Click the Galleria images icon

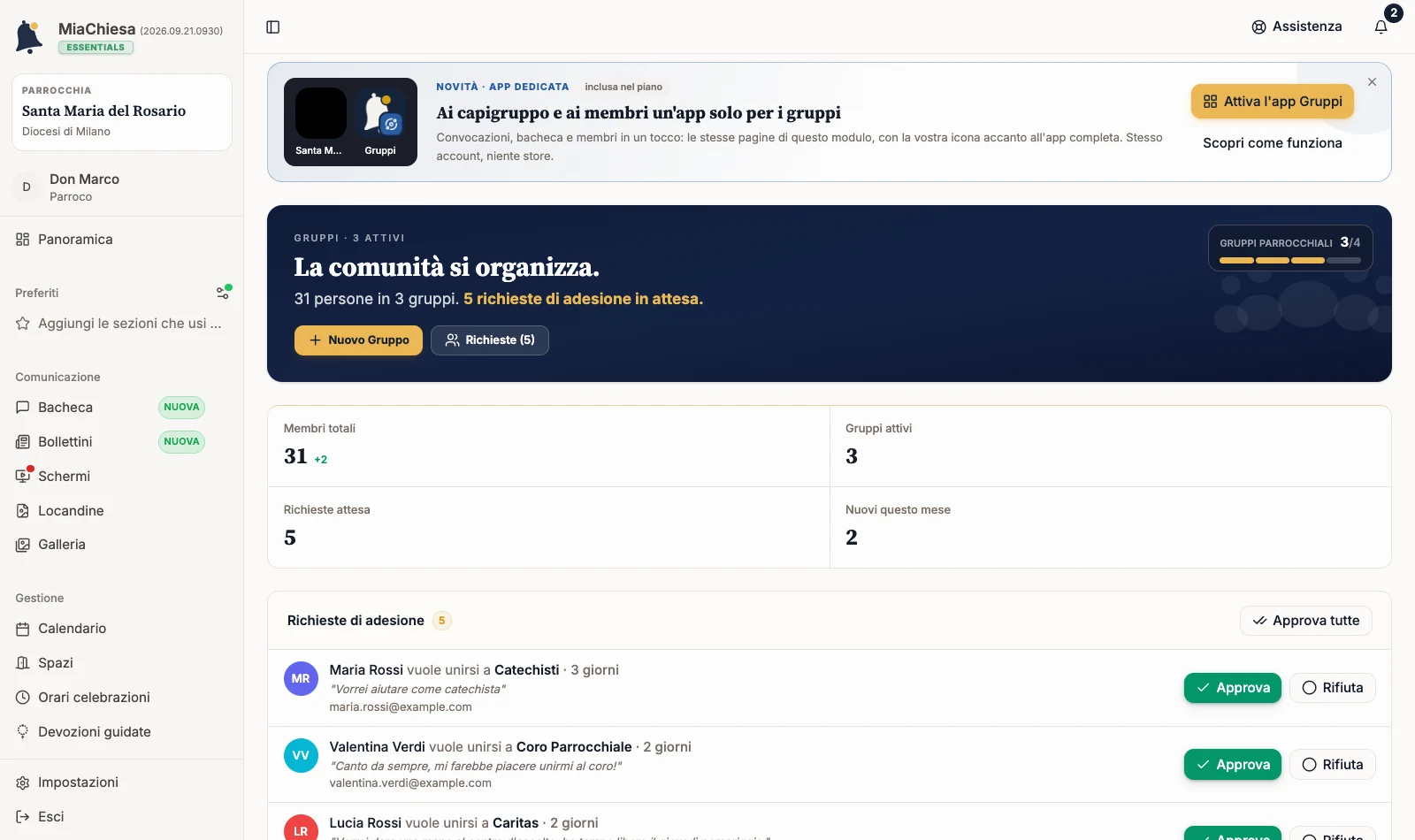click(x=23, y=545)
